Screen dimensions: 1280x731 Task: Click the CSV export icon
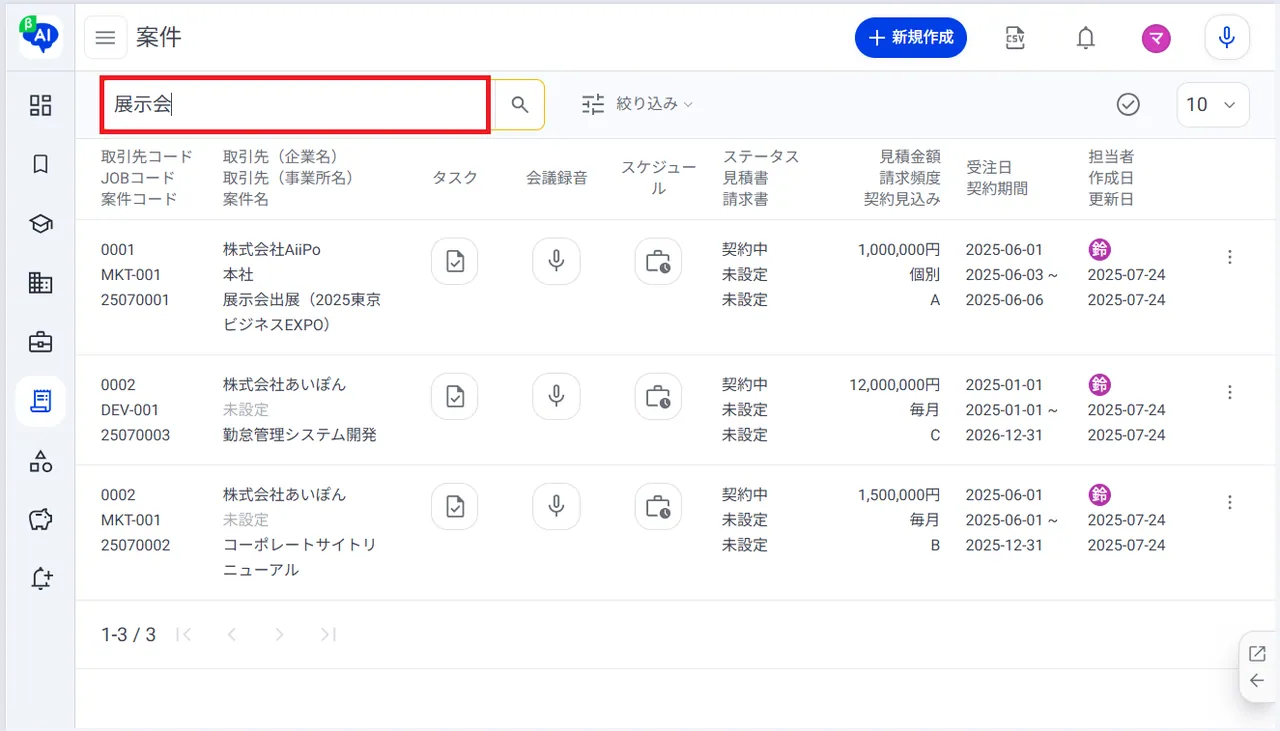point(1015,38)
